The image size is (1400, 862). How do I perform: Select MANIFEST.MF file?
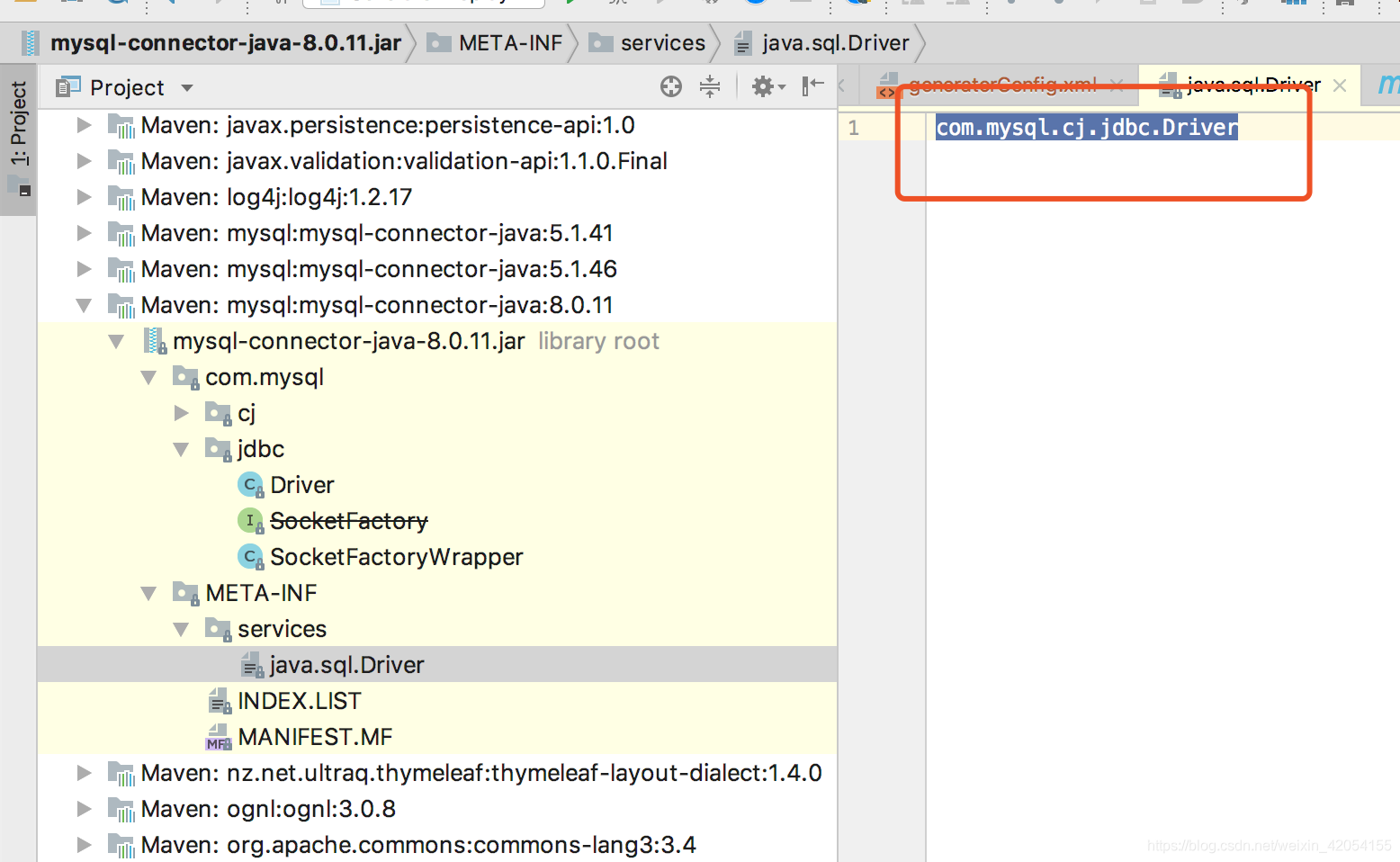(315, 737)
